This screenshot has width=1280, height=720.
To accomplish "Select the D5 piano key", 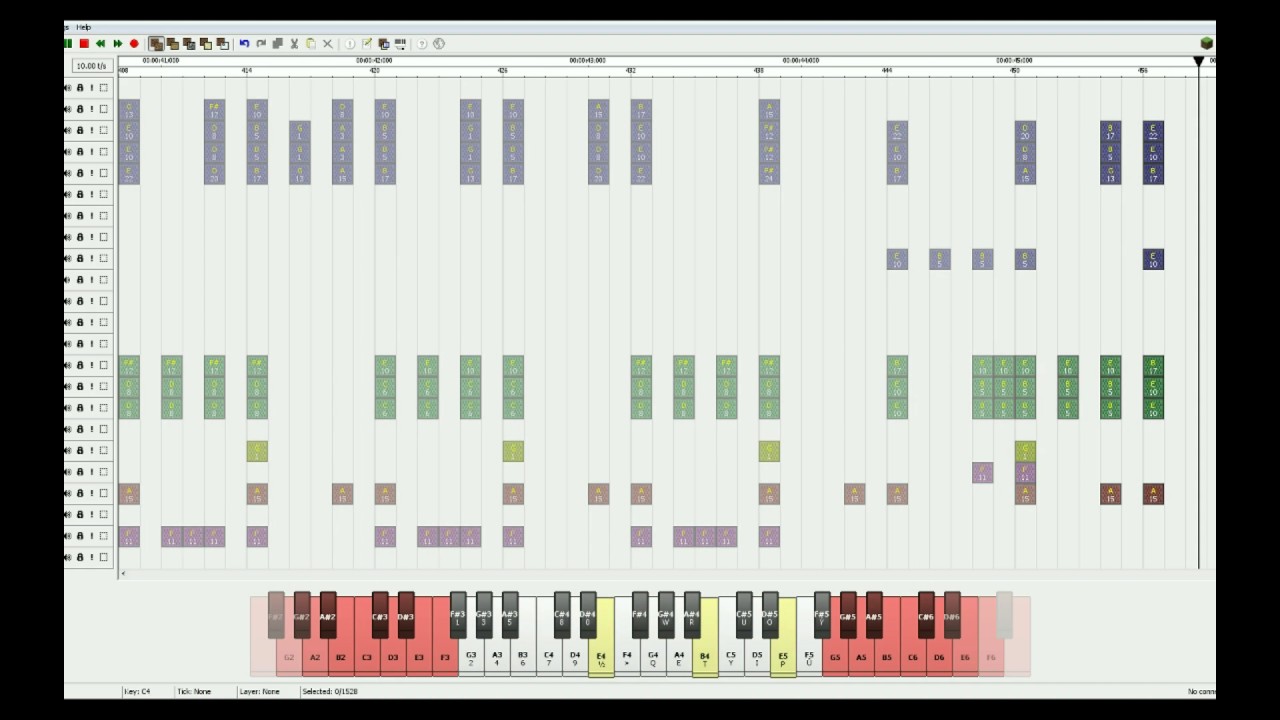I will click(x=757, y=655).
